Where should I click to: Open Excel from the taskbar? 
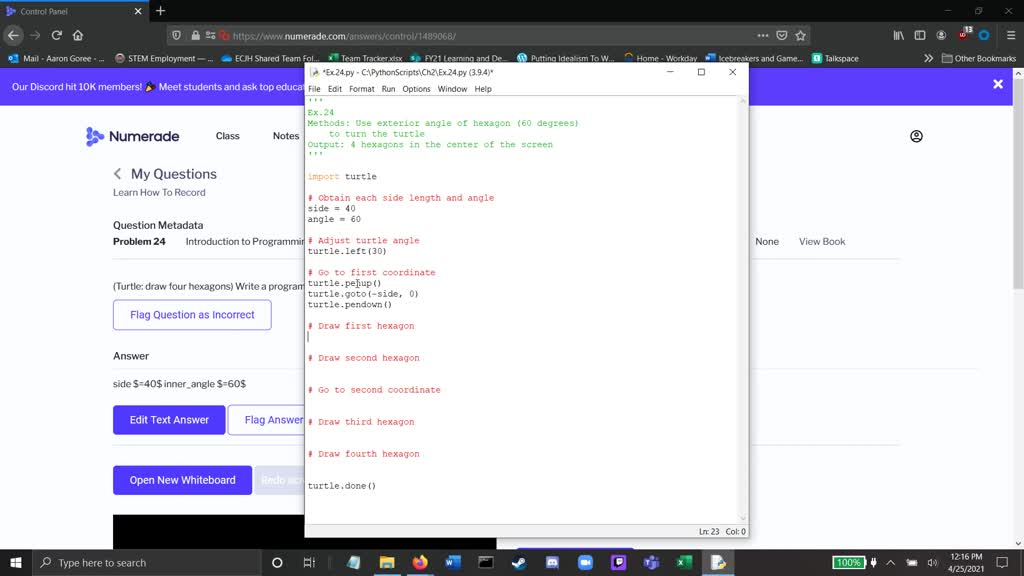click(x=686, y=562)
